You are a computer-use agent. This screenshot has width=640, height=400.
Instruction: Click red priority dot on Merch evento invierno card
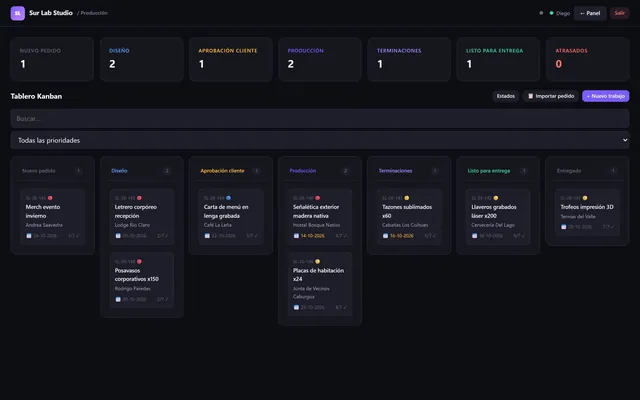[x=50, y=198]
